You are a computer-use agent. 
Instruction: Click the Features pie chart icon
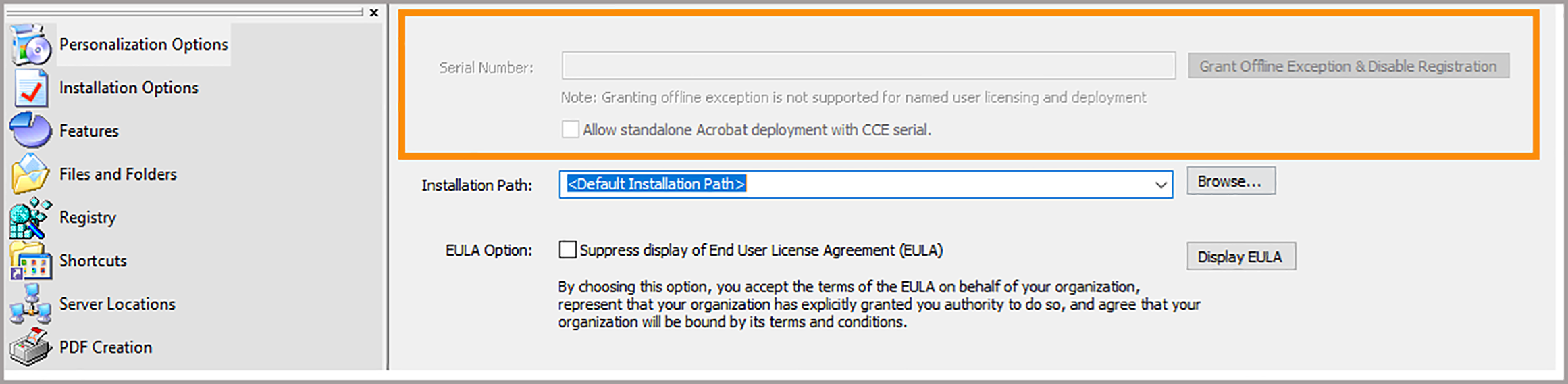pyautogui.click(x=31, y=130)
